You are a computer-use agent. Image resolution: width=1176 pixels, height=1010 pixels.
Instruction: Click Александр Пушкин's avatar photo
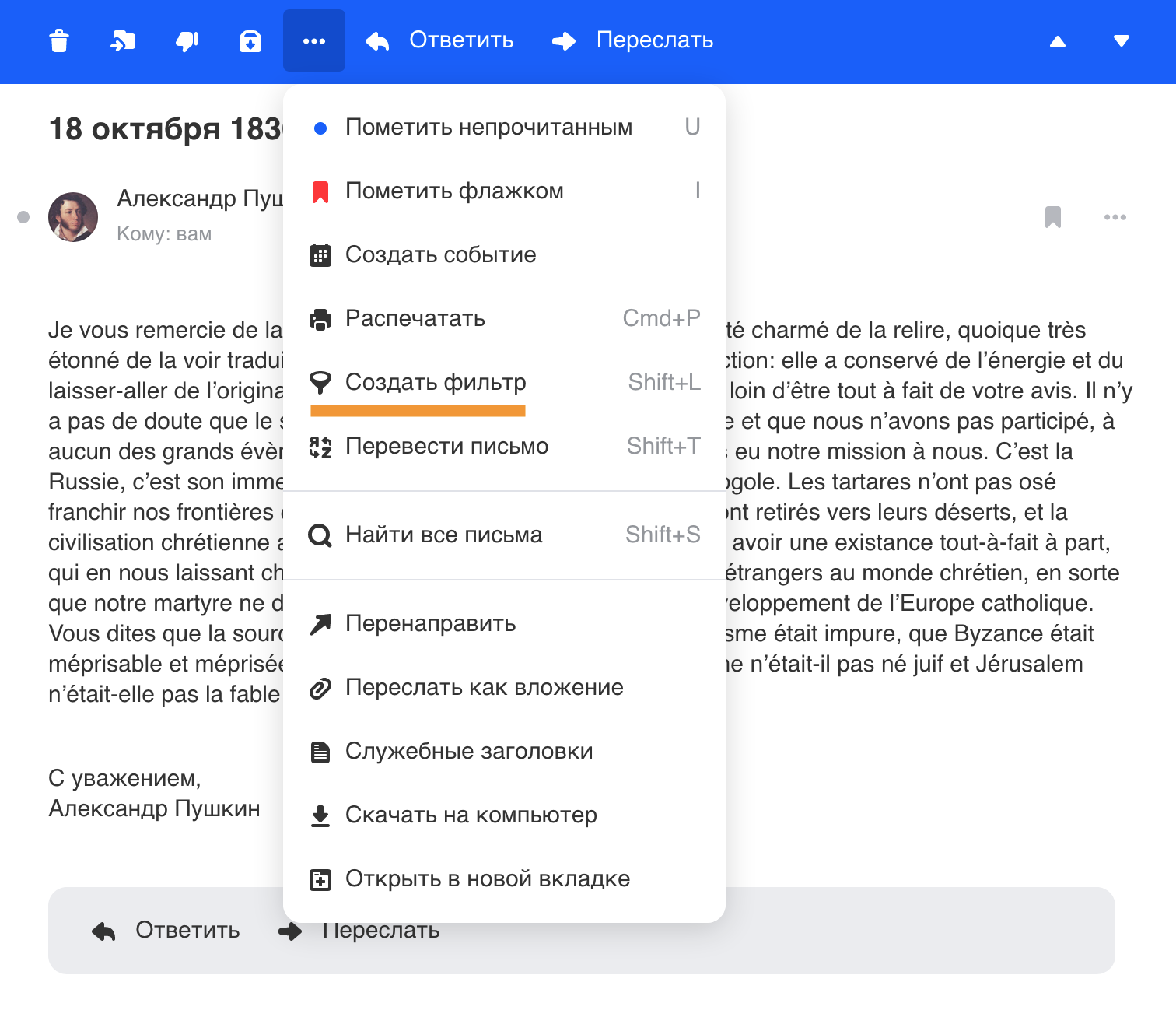point(73,217)
